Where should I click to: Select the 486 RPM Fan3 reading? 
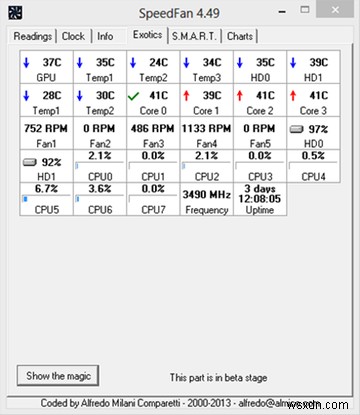click(x=153, y=133)
